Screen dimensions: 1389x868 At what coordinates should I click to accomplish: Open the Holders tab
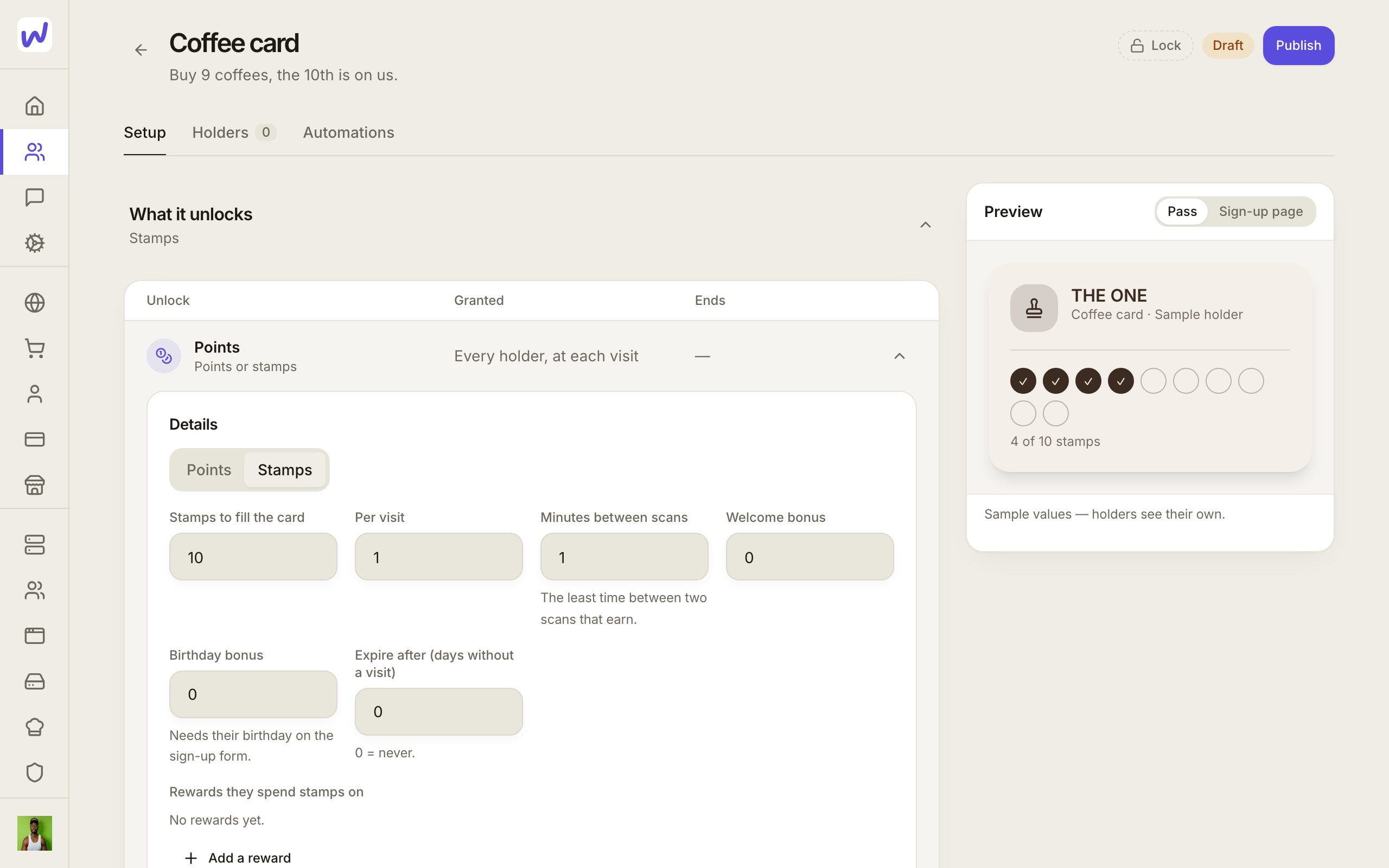pyautogui.click(x=234, y=132)
